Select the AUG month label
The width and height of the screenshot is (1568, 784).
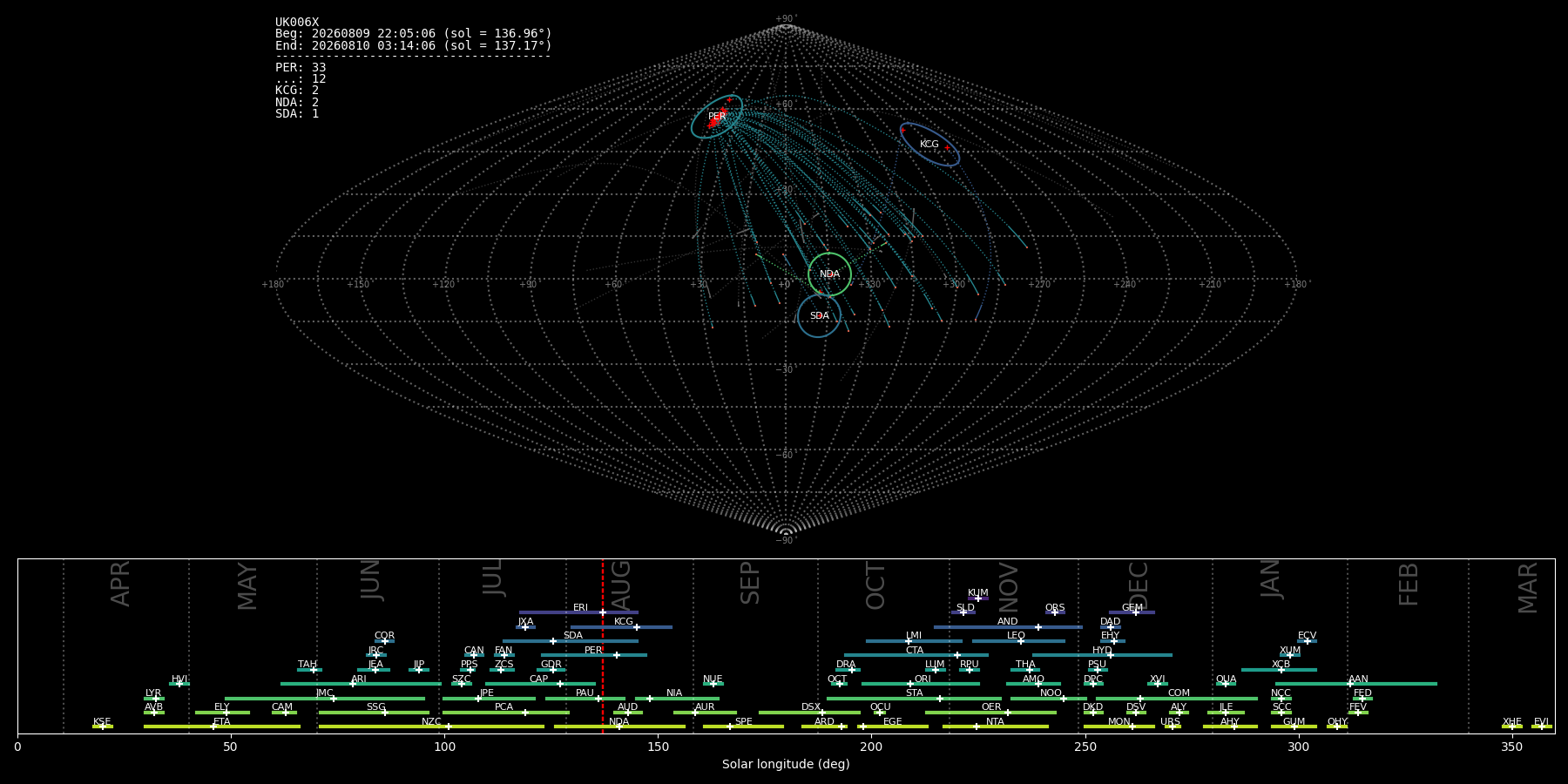[621, 586]
